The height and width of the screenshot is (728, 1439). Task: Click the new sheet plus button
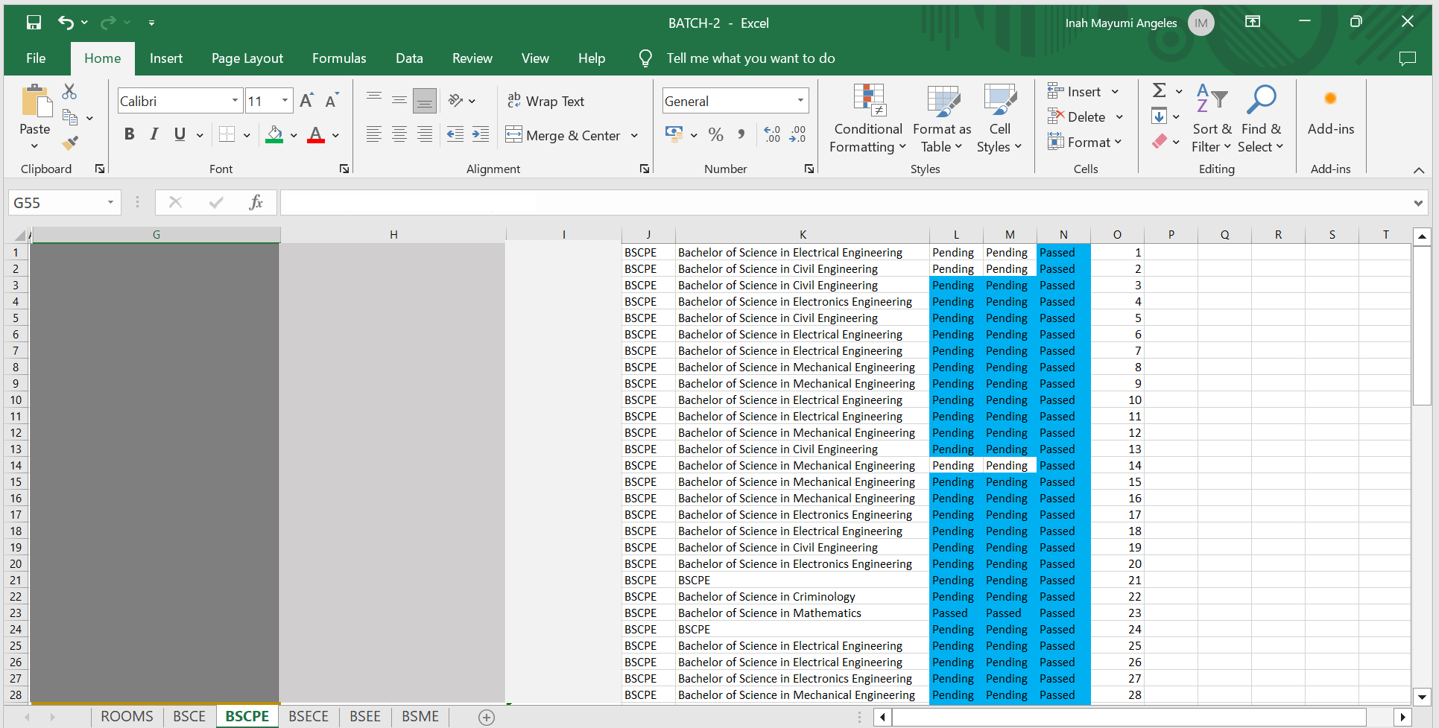(x=486, y=717)
